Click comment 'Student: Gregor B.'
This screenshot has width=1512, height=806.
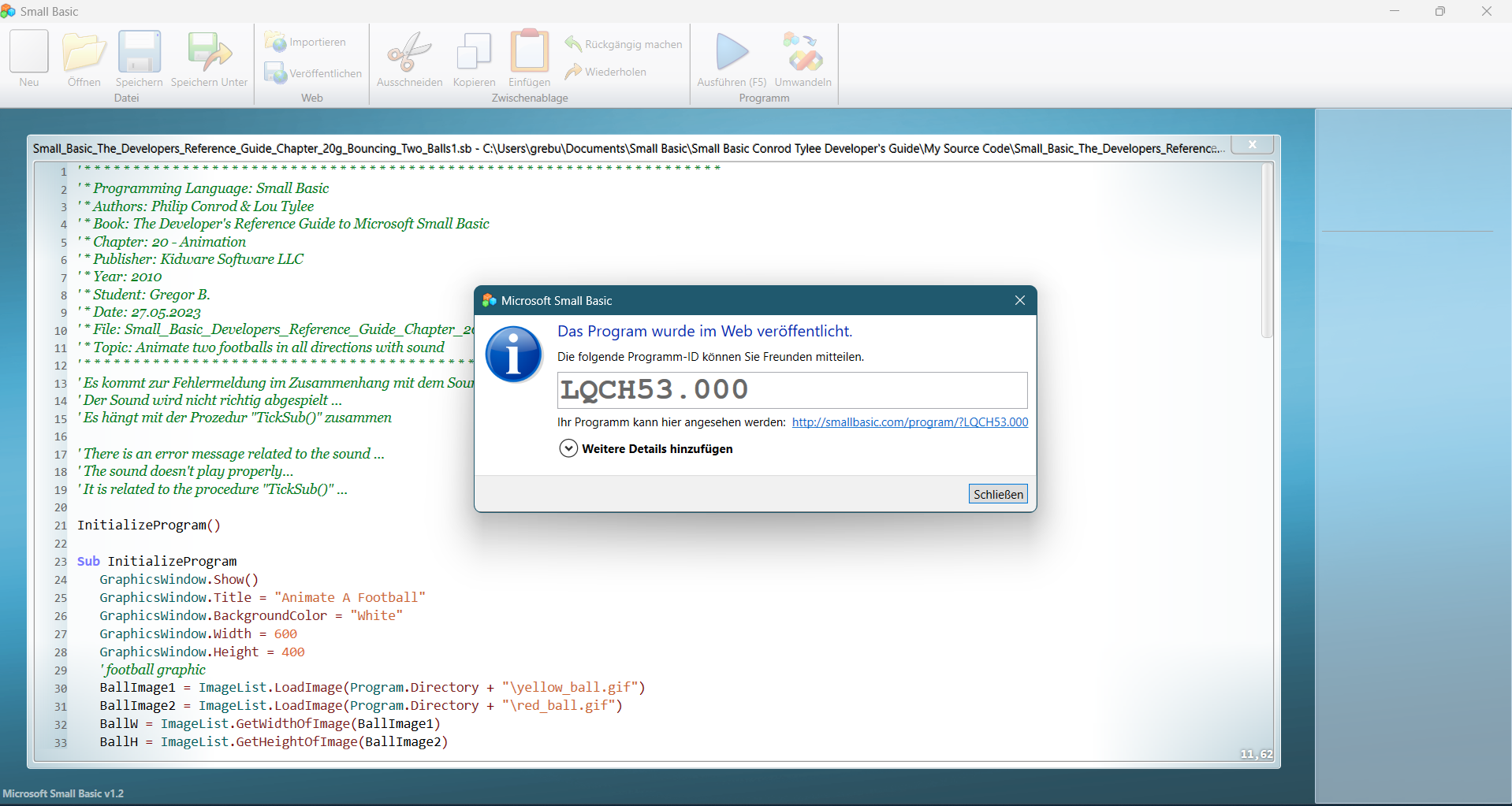(144, 295)
